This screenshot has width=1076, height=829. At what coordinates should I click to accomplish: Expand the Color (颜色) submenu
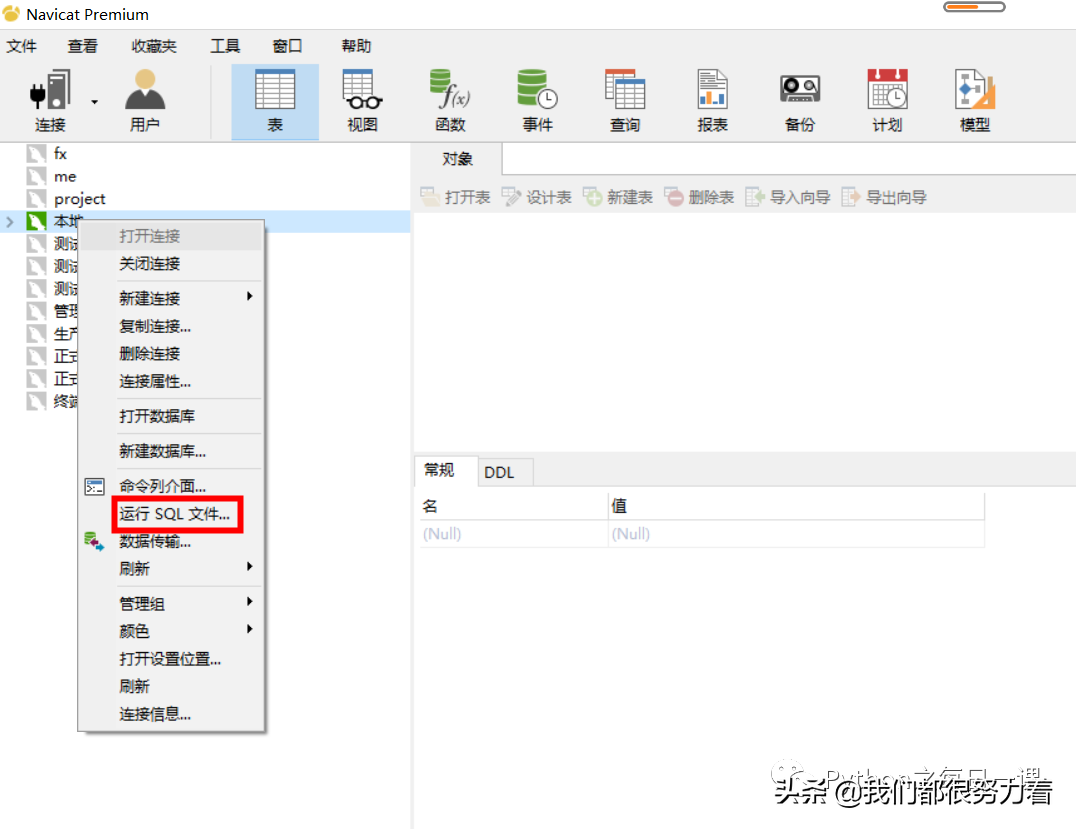pyautogui.click(x=171, y=631)
